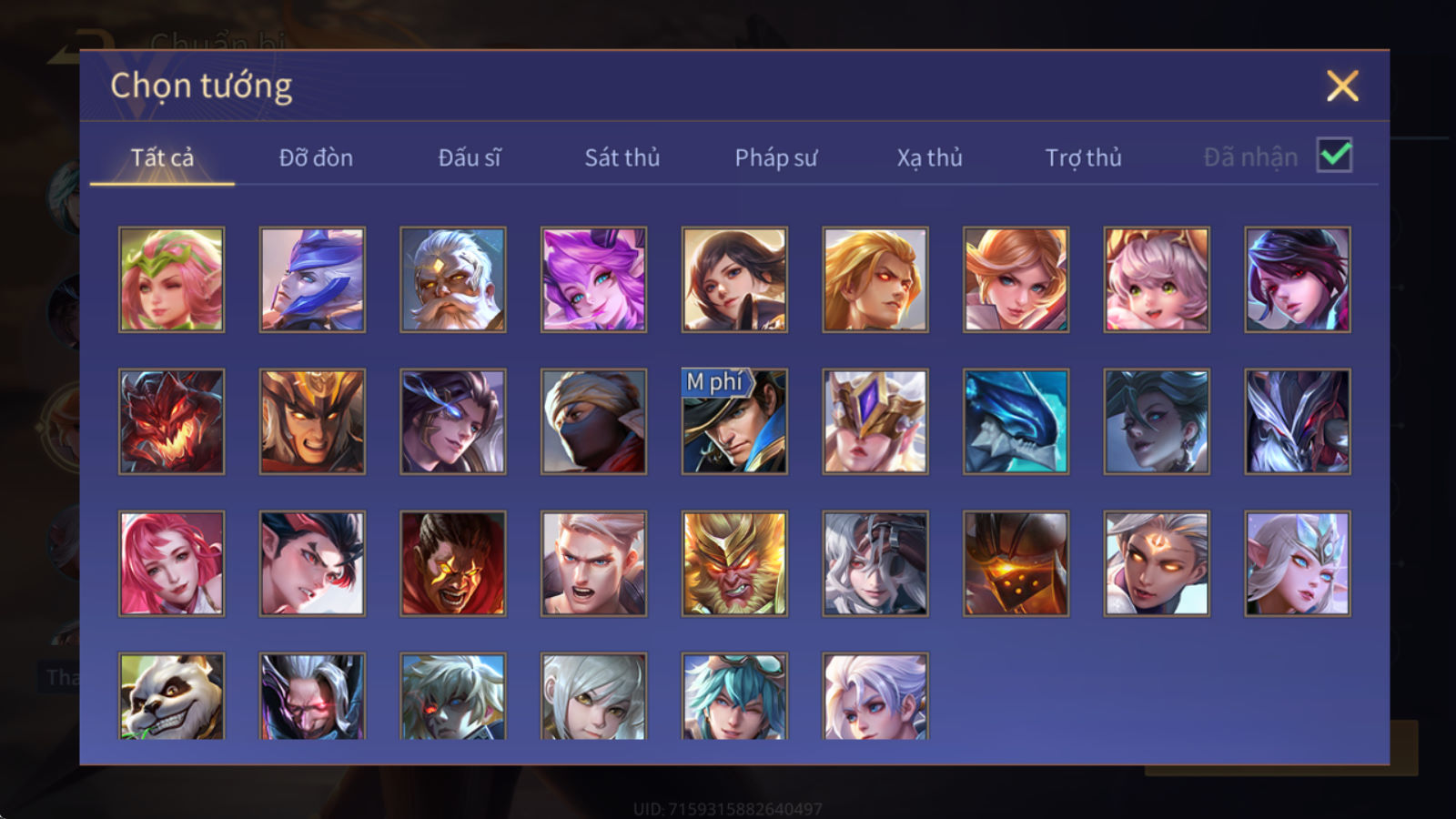Choose the purple-haired girl hero

[593, 279]
